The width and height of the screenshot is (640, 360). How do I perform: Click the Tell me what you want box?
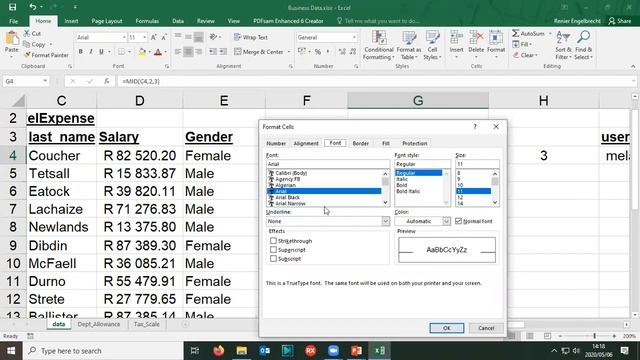pyautogui.click(x=378, y=21)
